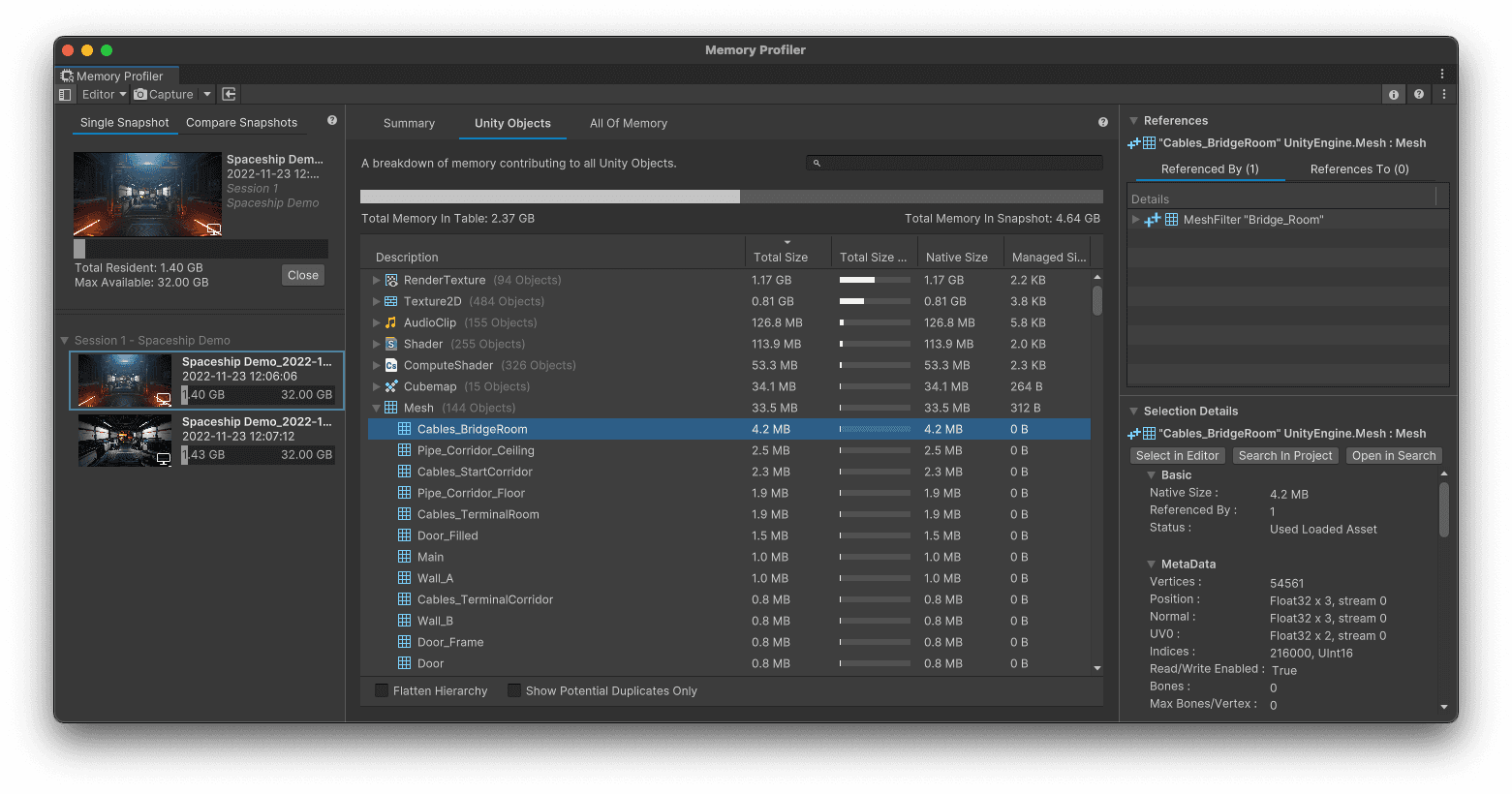Collapse the MetaData section
The width and height of the screenshot is (1512, 794).
pyautogui.click(x=1152, y=565)
